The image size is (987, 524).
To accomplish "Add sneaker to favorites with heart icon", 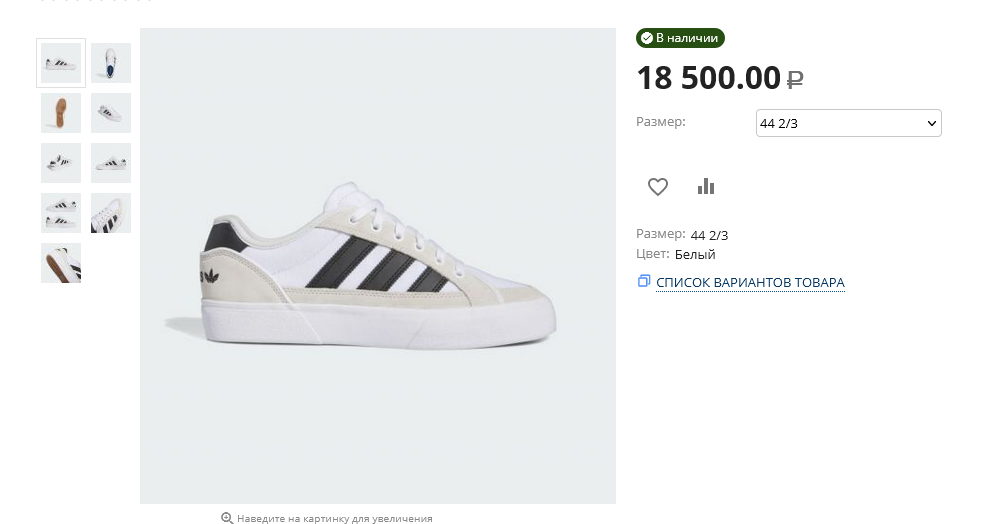I will pyautogui.click(x=657, y=186).
